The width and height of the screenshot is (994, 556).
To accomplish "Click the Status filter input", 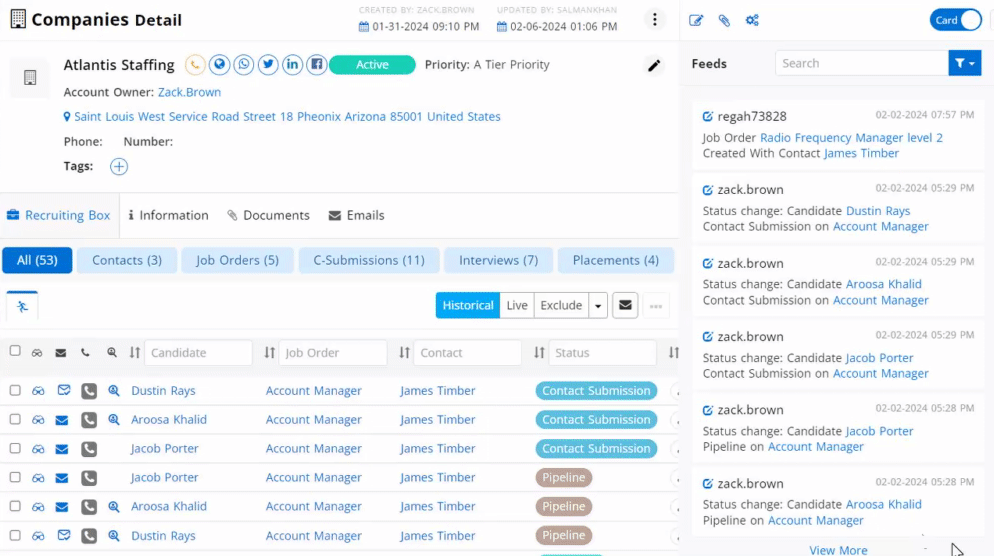I will (x=602, y=352).
